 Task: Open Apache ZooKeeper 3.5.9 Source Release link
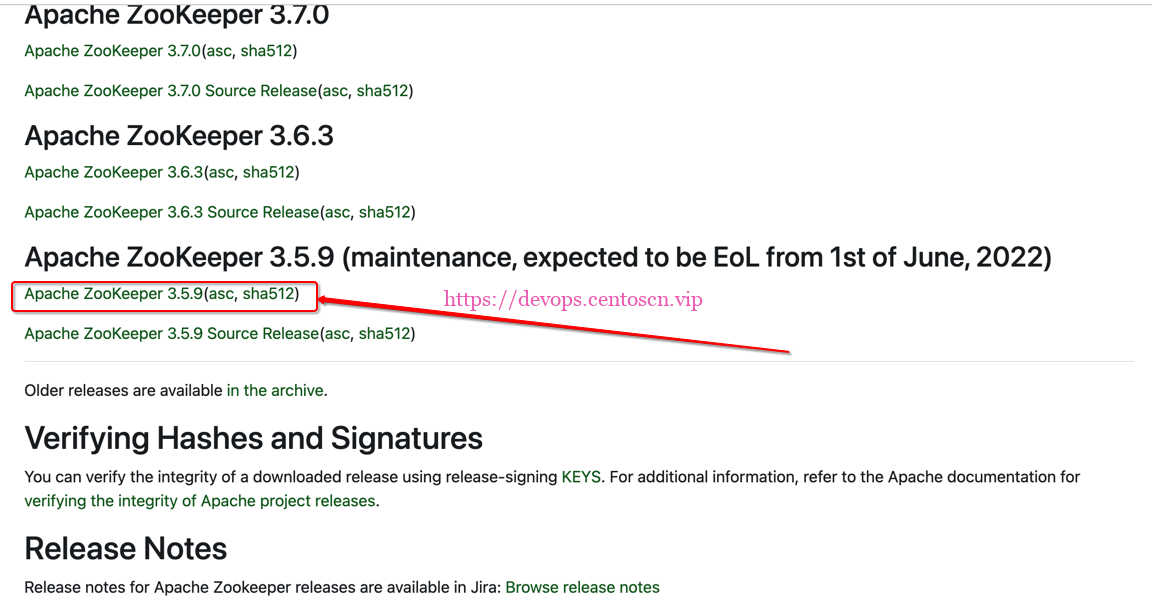click(171, 334)
